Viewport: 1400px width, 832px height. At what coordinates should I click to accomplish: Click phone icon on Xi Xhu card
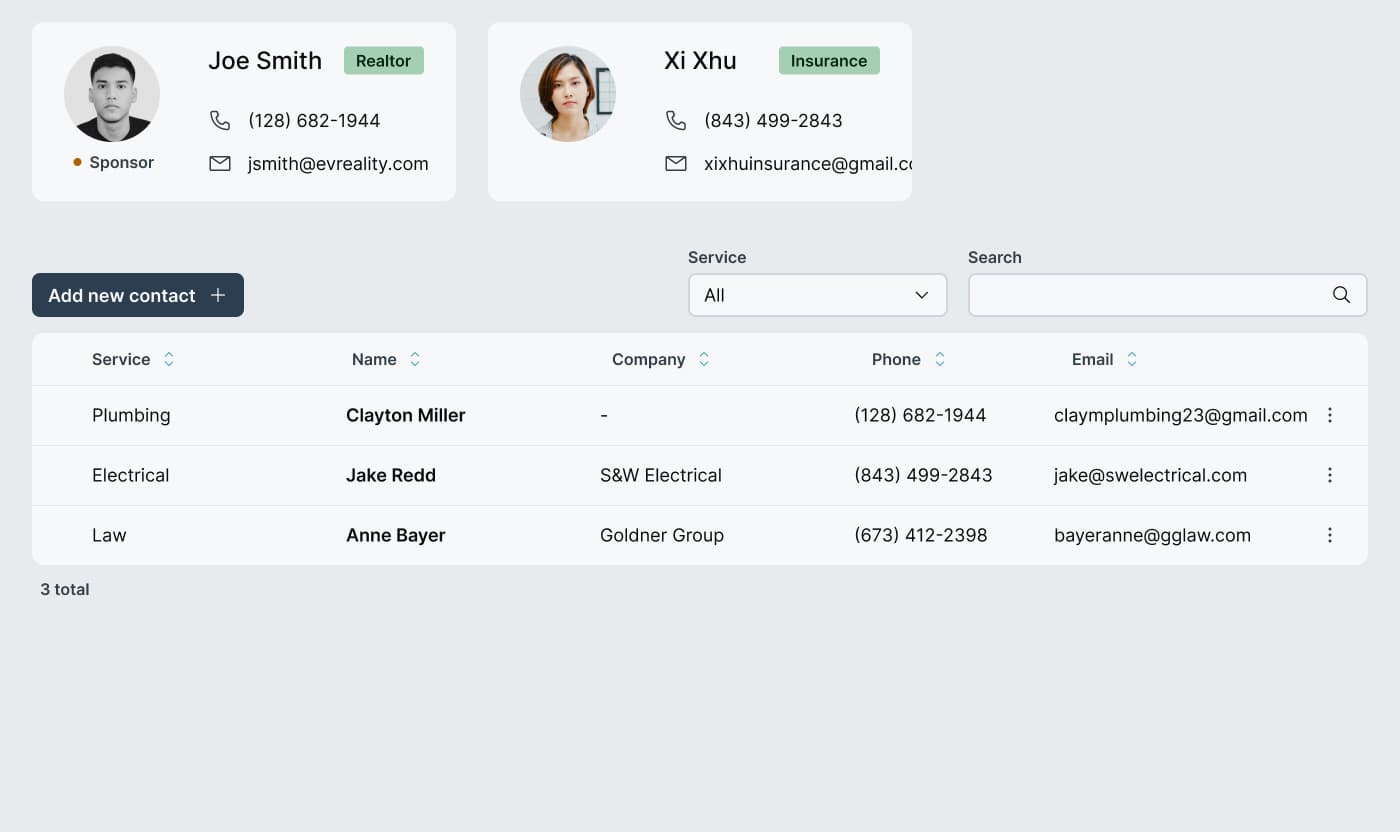[x=676, y=120]
